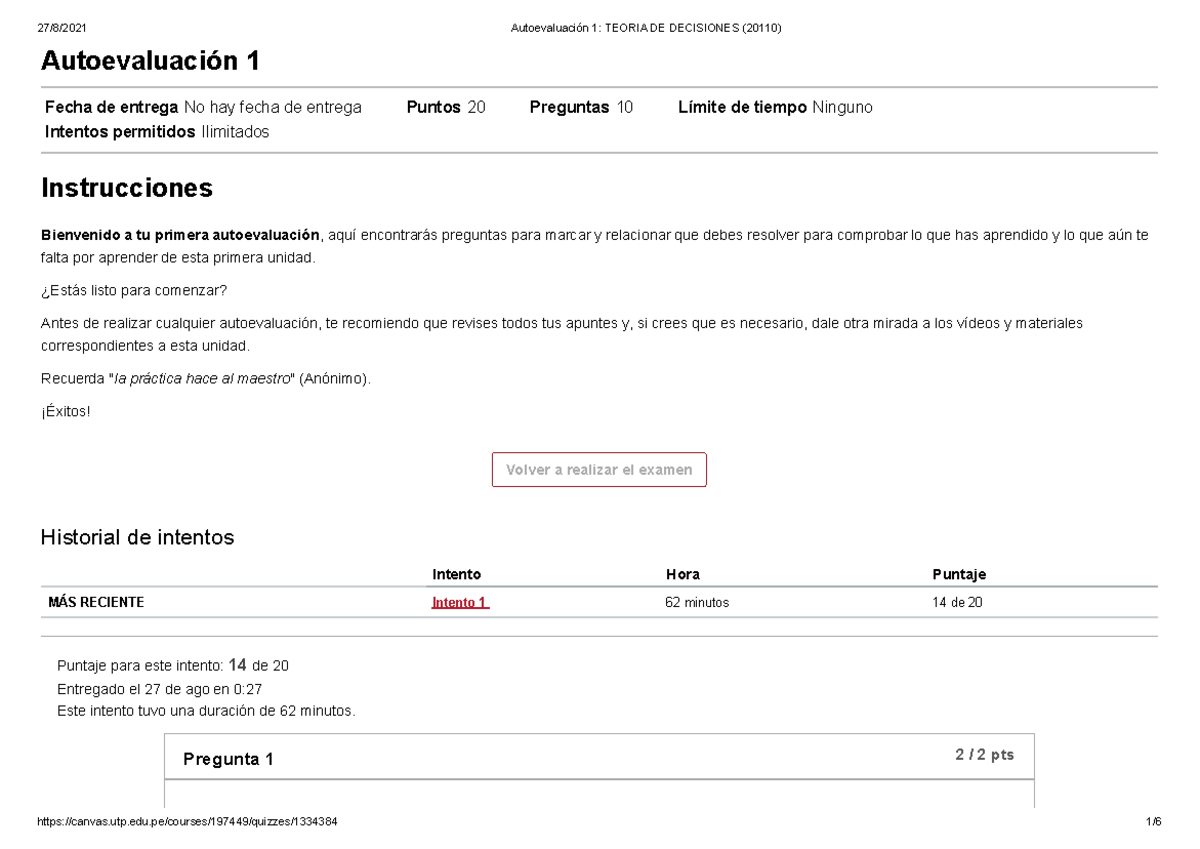Click the Pregunta 1 question header
The width and height of the screenshot is (1200, 849).
pos(228,759)
